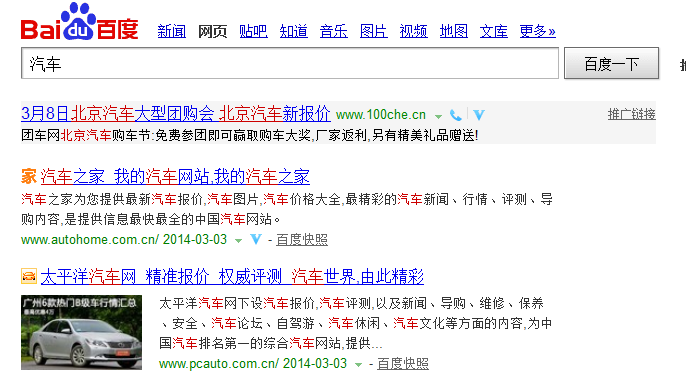Open 百度快照 for autohome.com.cn result
The height and width of the screenshot is (387, 686).
(x=302, y=240)
